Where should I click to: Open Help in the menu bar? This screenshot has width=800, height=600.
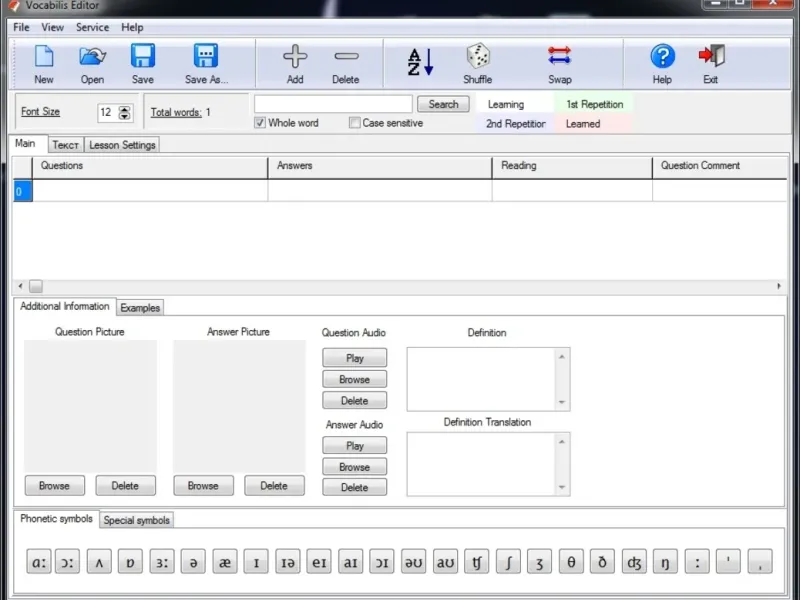pyautogui.click(x=132, y=28)
